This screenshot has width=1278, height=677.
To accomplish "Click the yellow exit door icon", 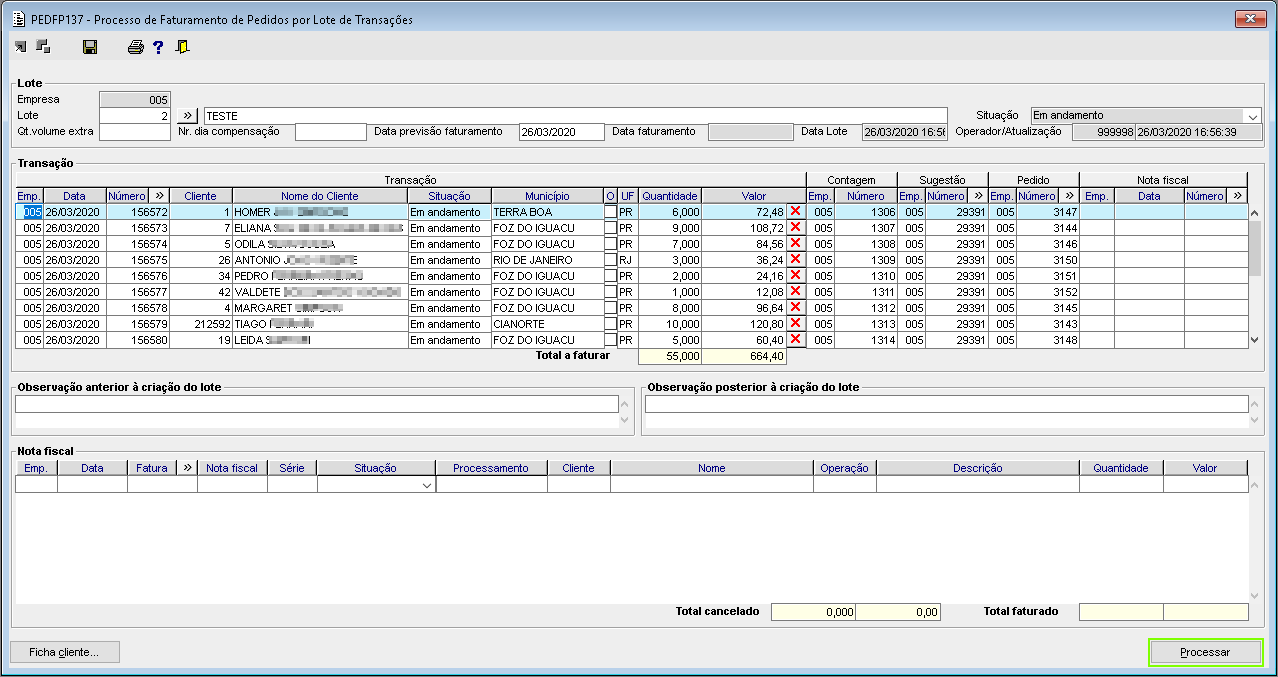I will coord(182,47).
